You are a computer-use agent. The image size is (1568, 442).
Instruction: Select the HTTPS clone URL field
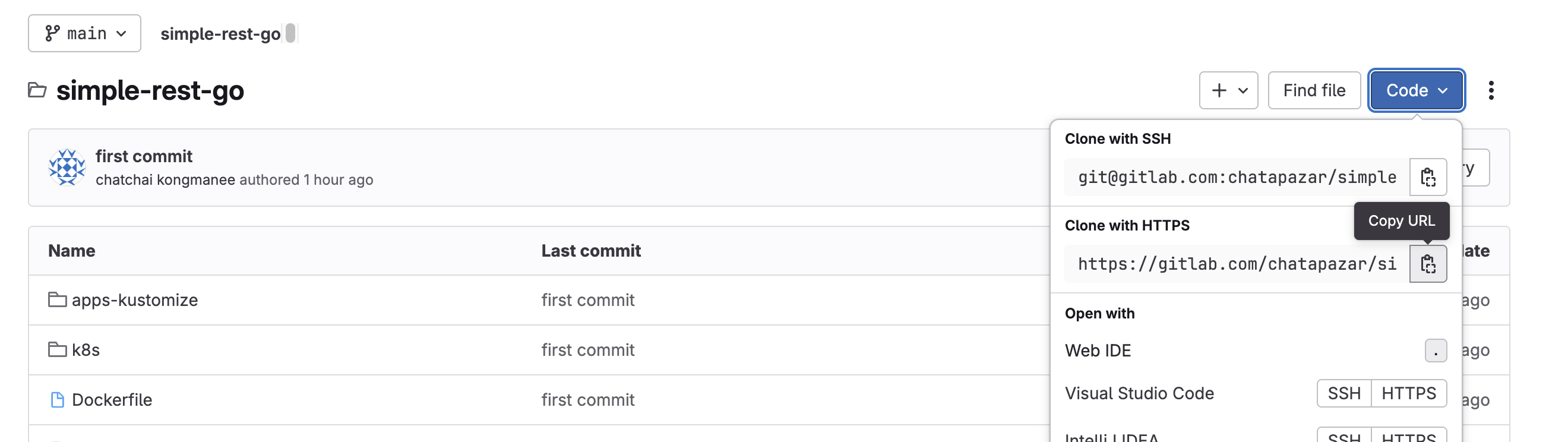1236,264
